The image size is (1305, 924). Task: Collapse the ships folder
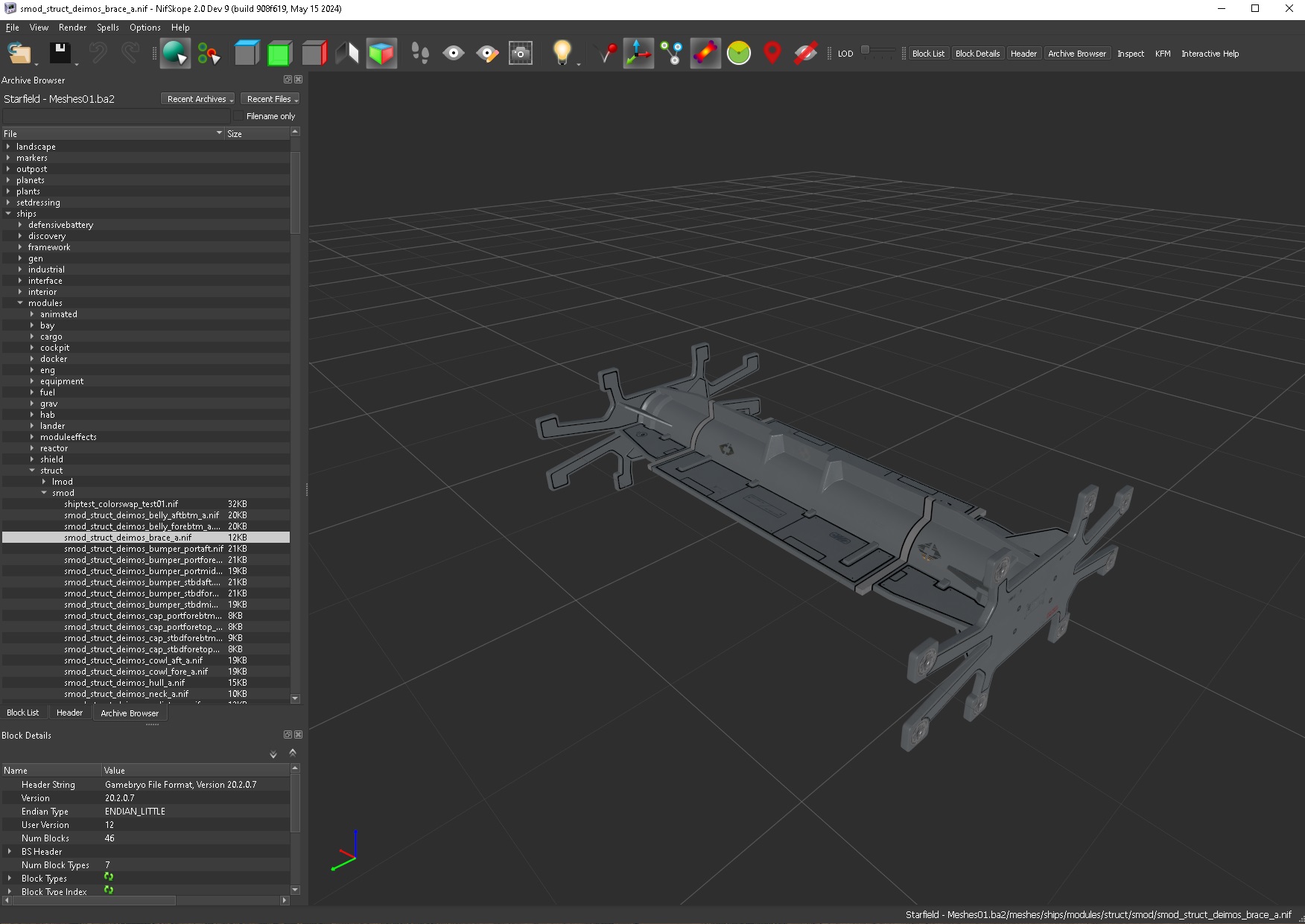click(8, 214)
